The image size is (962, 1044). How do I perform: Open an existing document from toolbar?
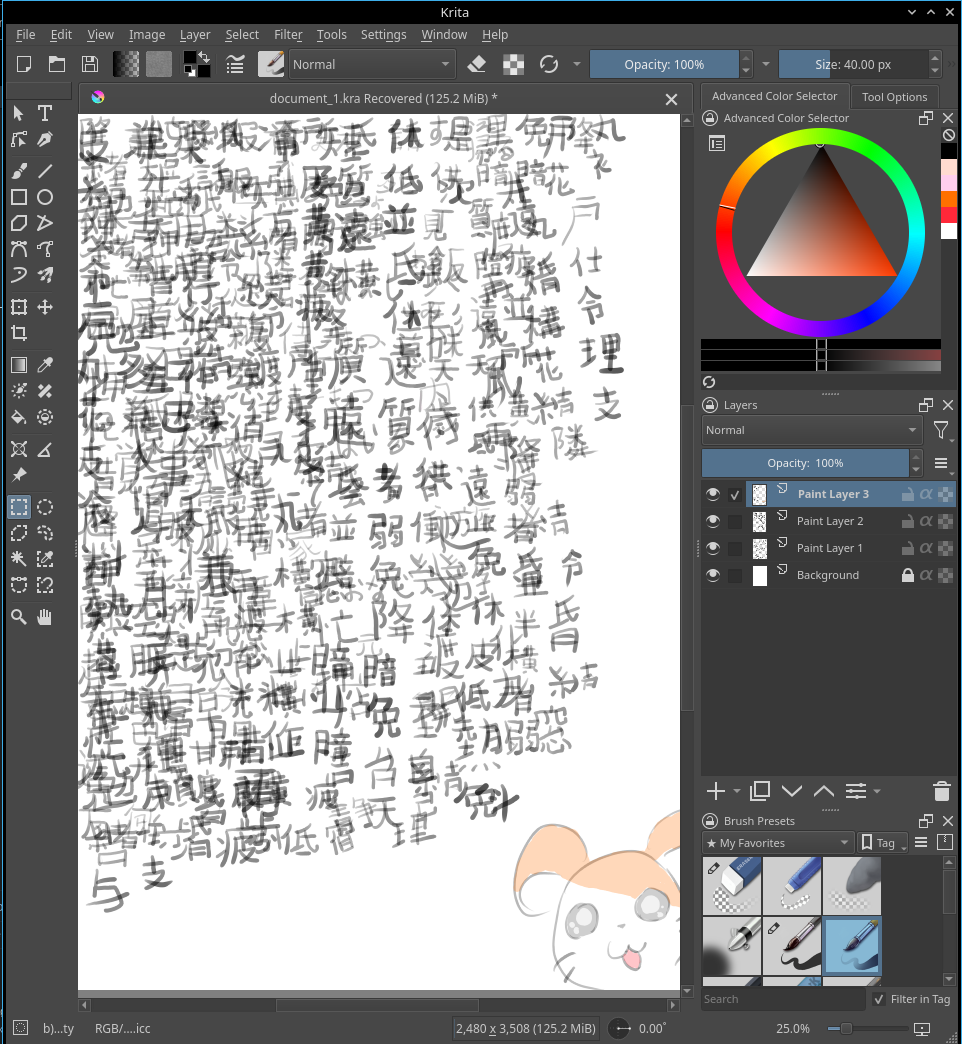tap(57, 64)
